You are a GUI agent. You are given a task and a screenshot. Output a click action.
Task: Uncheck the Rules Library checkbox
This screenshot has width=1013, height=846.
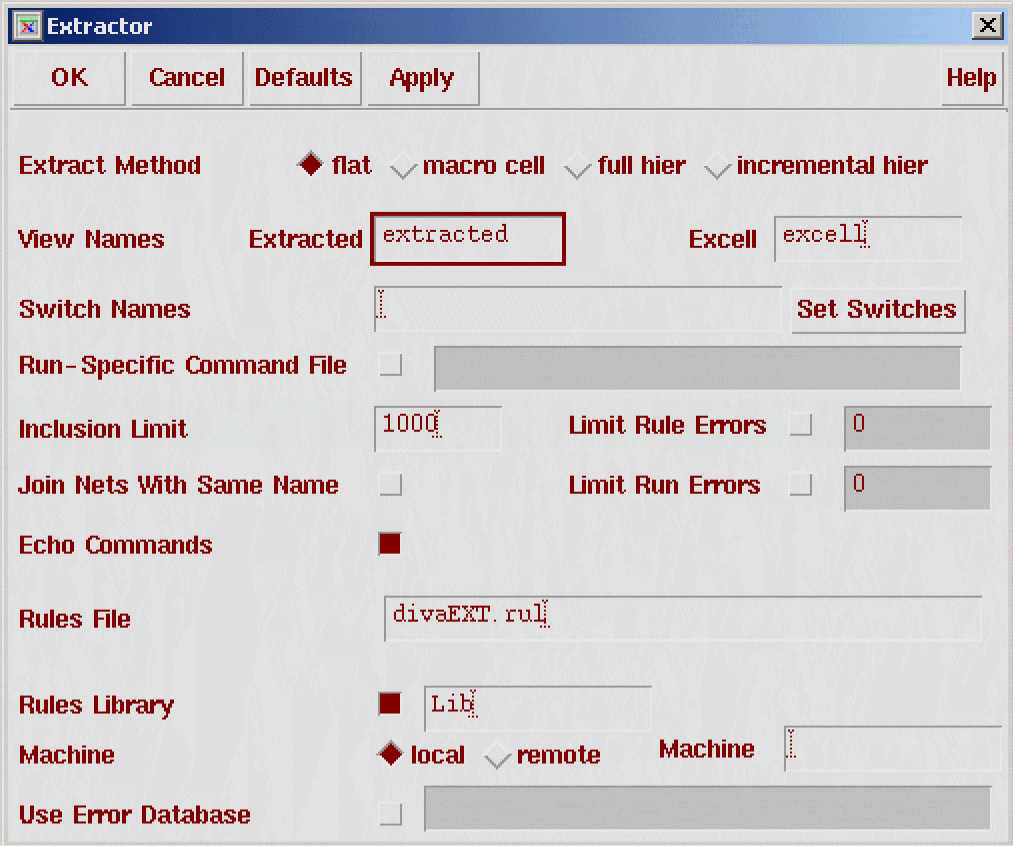pos(390,703)
